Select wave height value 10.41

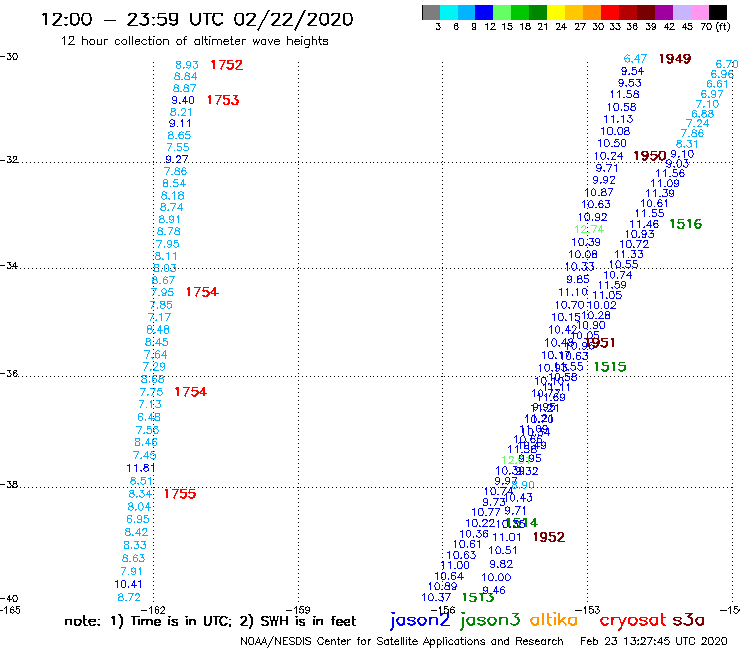pos(128,584)
